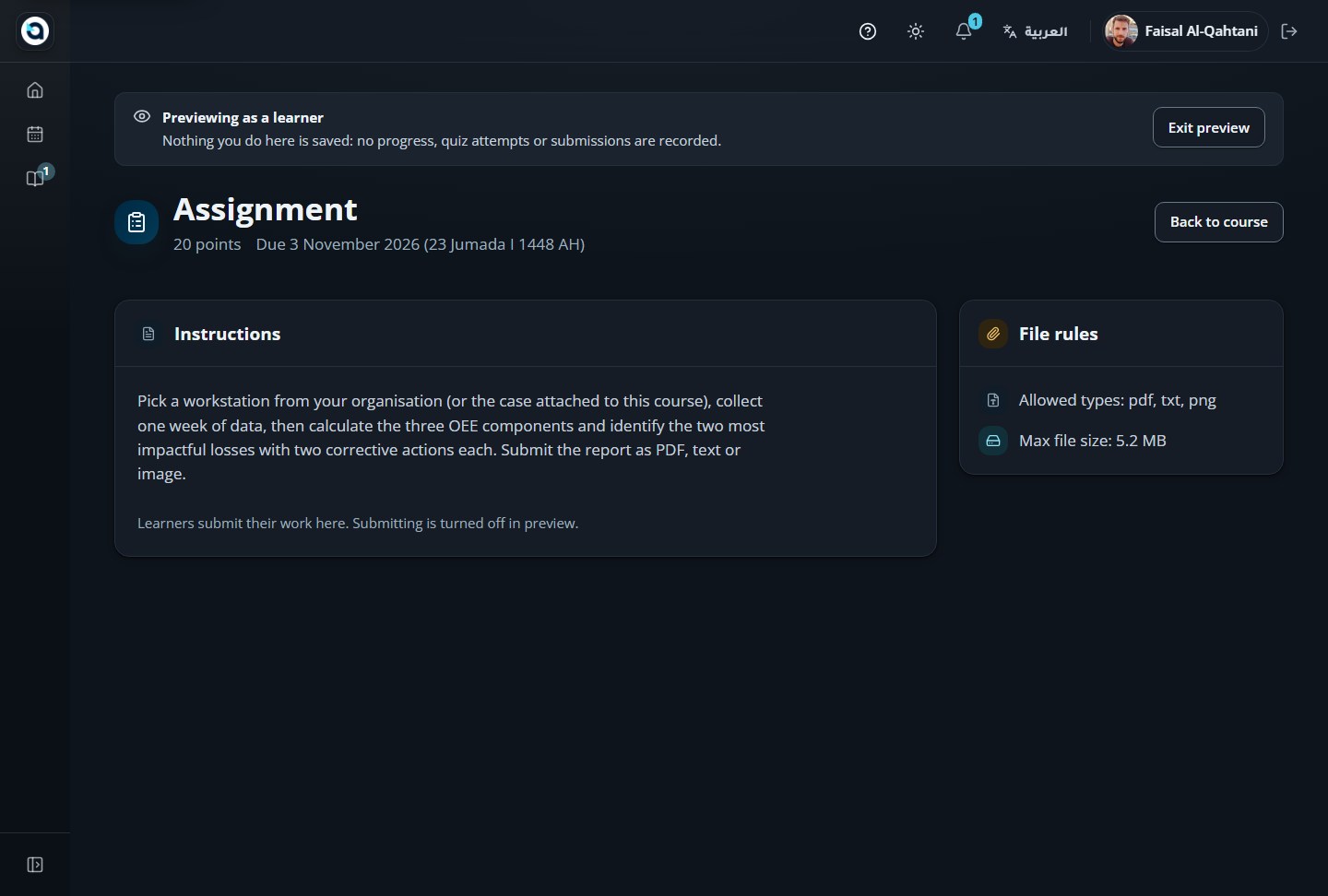Expand the sidebar with bottom panel icon
The image size is (1328, 896).
35,865
